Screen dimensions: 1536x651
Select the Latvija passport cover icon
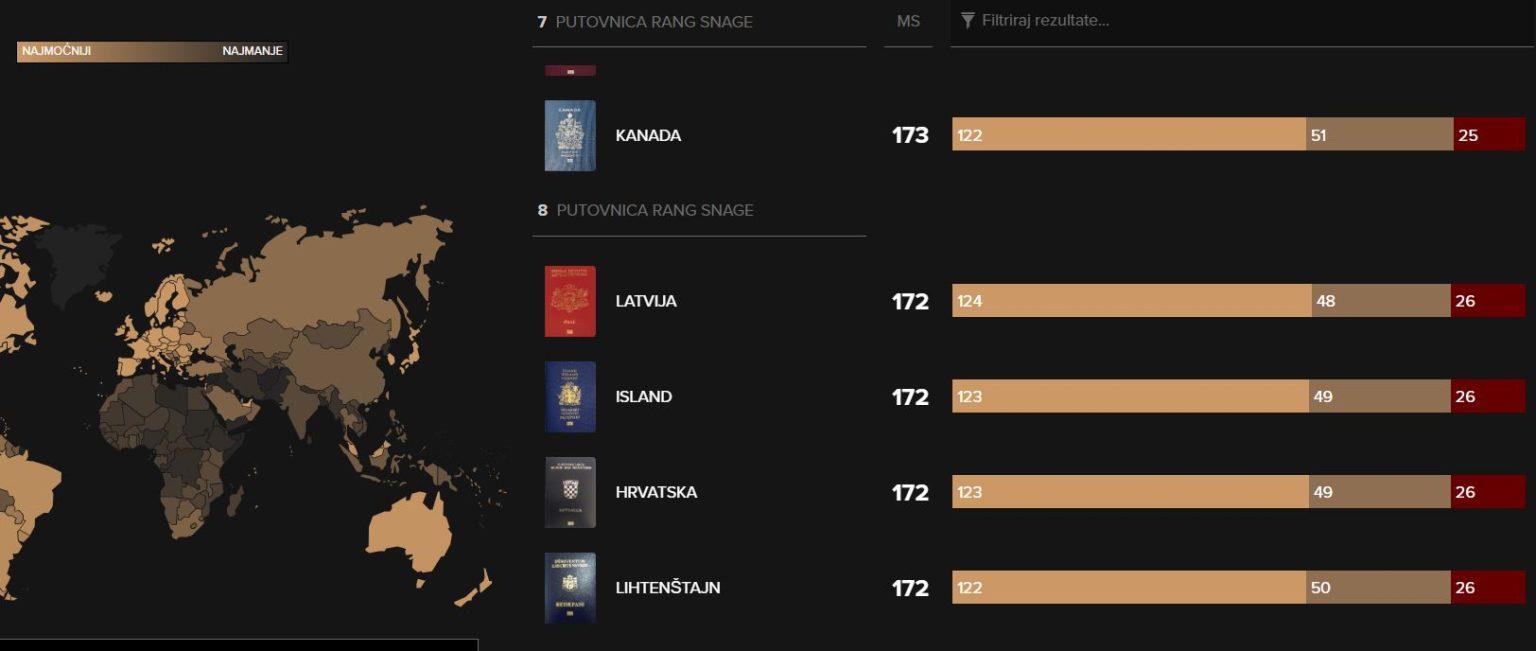tap(569, 300)
